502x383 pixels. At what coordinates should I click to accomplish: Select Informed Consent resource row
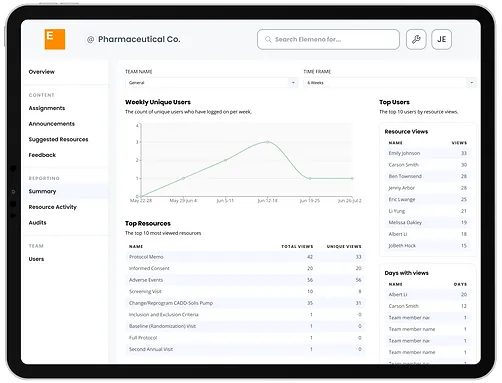point(245,268)
